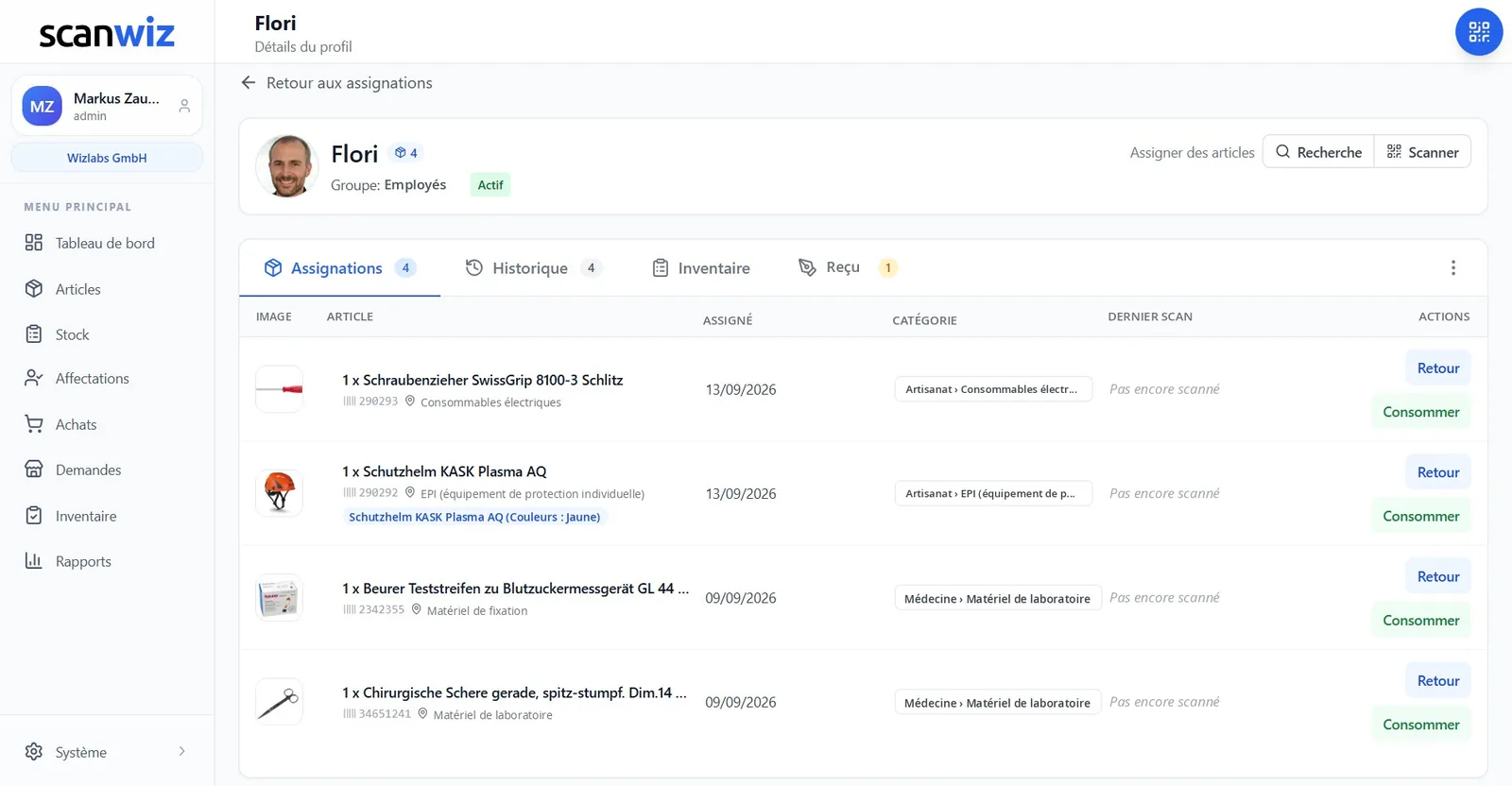Click the Artisanat Consommables électr... category tag
This screenshot has width=1512, height=786.
993,389
